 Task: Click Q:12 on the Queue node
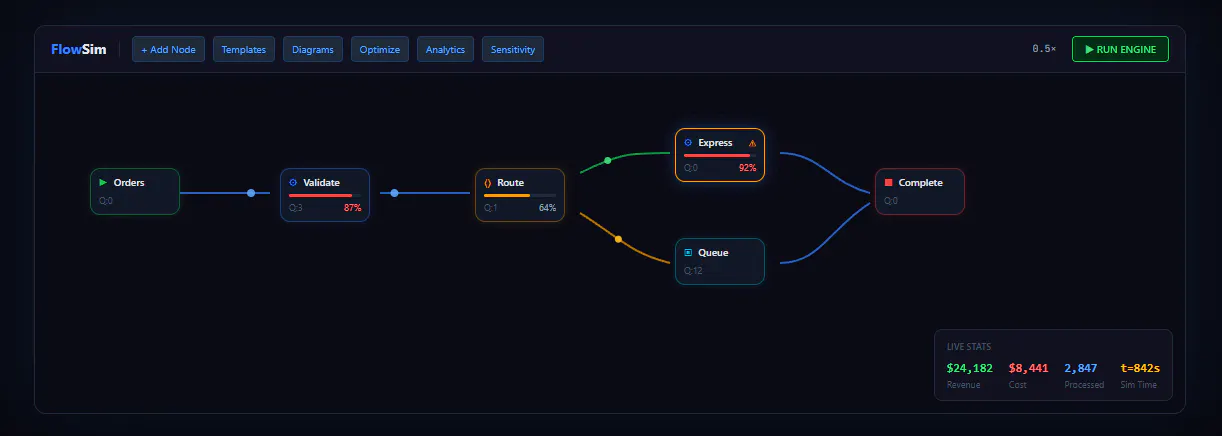tap(693, 271)
